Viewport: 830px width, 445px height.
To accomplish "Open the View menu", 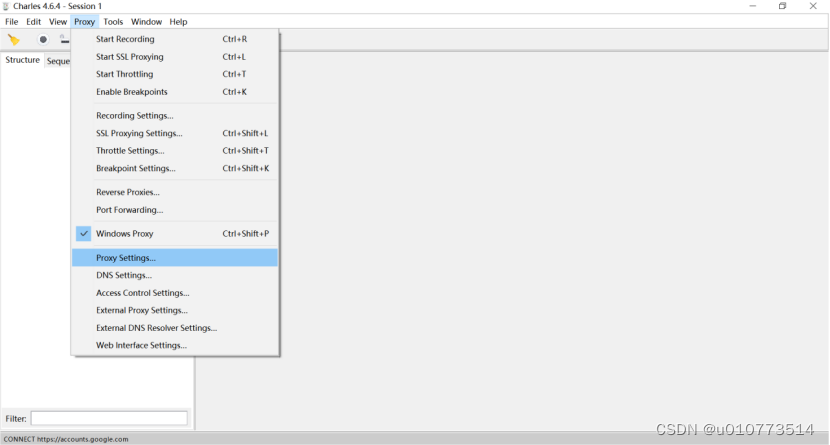I will [x=58, y=22].
